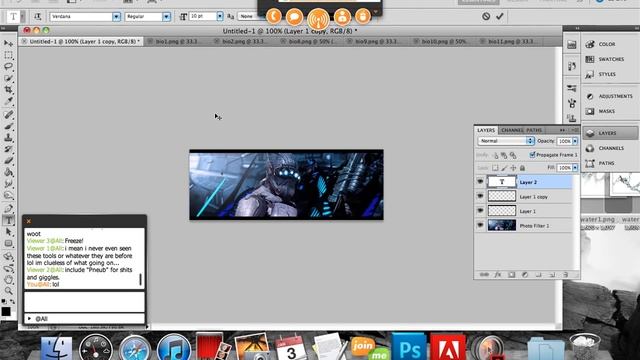
Task: Open the Opacity 100% slider arrow
Action: [575, 141]
